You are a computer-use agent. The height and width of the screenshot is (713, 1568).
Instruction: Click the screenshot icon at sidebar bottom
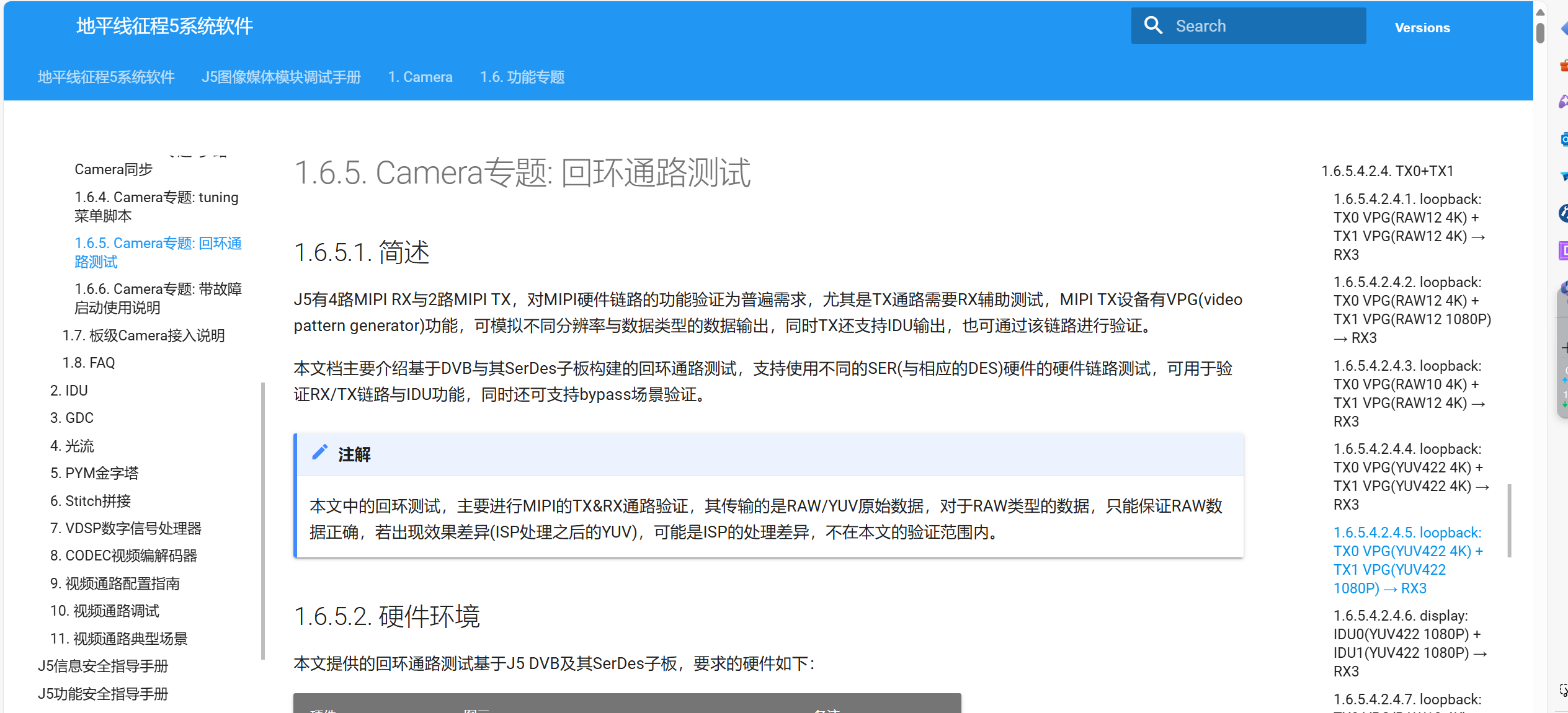1563,690
